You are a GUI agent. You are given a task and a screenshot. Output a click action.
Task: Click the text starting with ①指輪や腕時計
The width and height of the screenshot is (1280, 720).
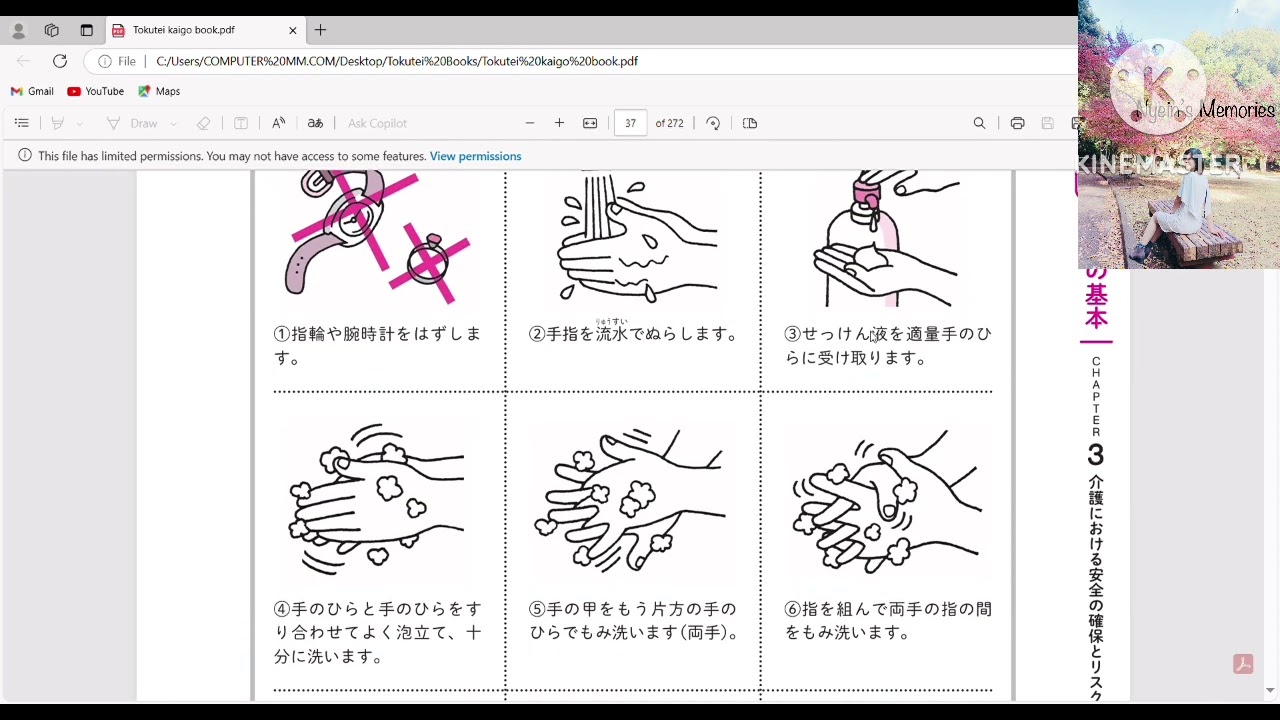click(x=378, y=345)
